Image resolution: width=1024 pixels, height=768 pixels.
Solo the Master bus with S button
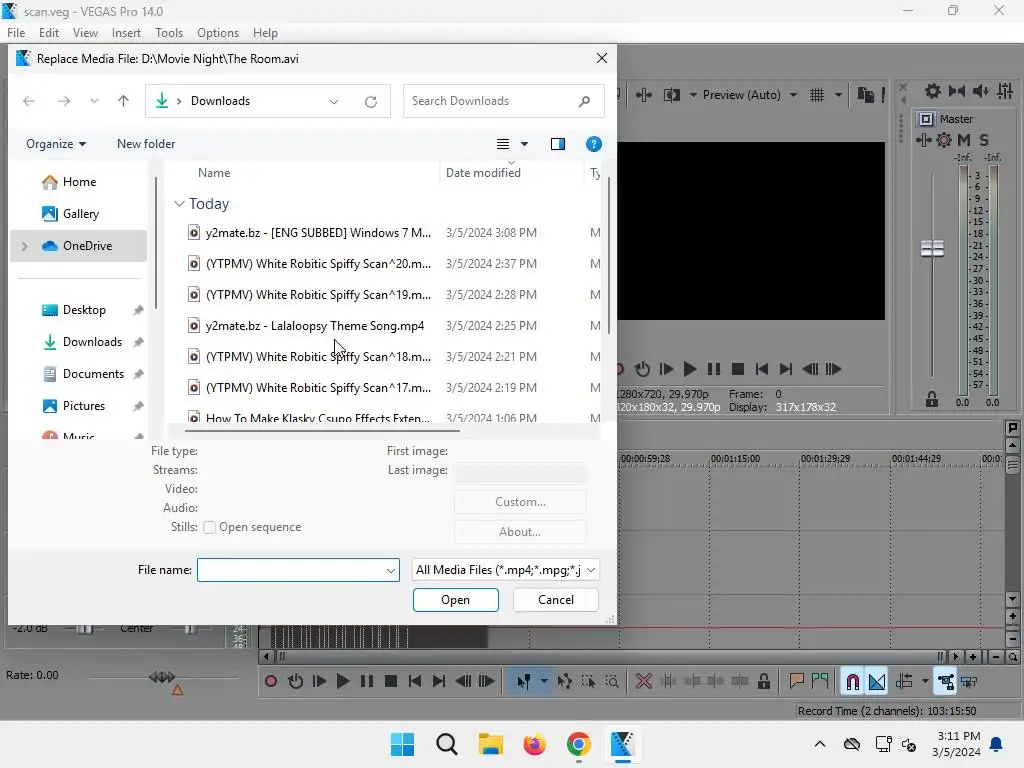coord(984,140)
